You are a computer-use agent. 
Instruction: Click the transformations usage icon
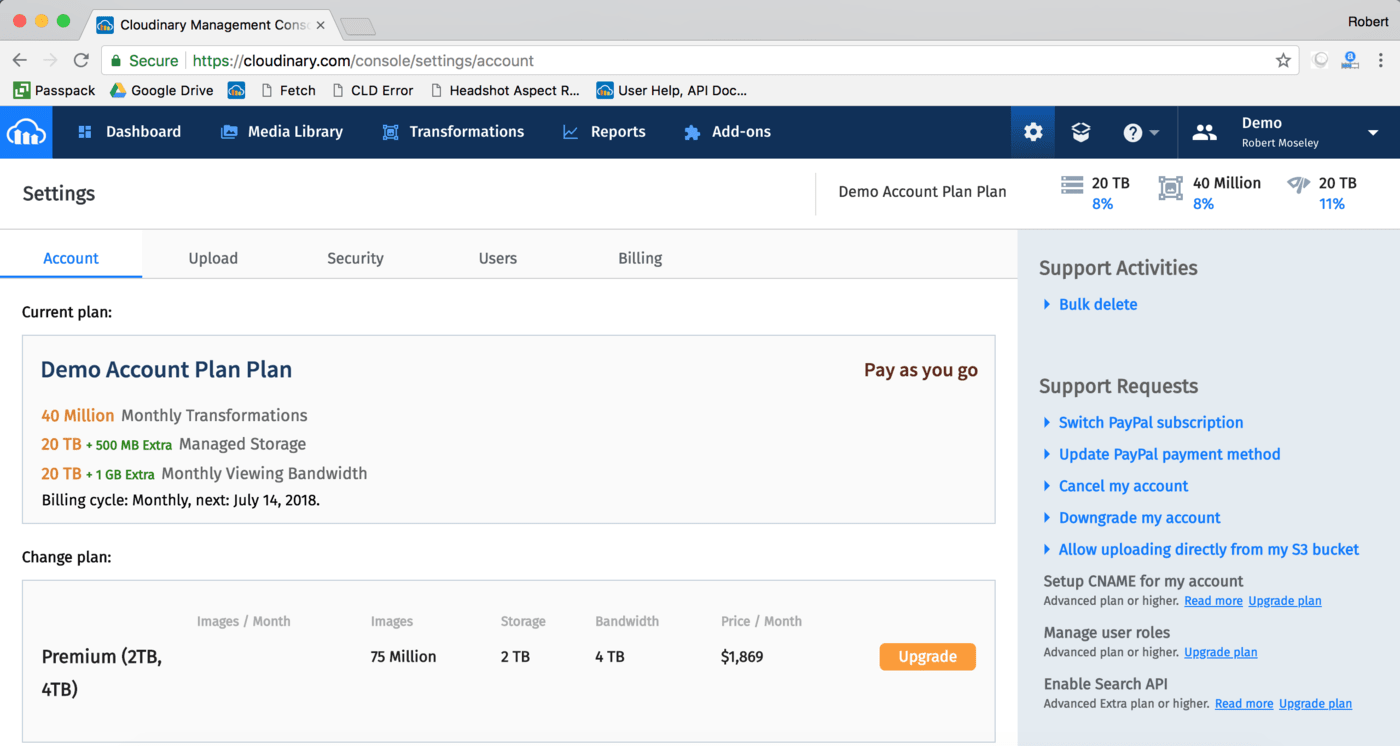point(1171,187)
